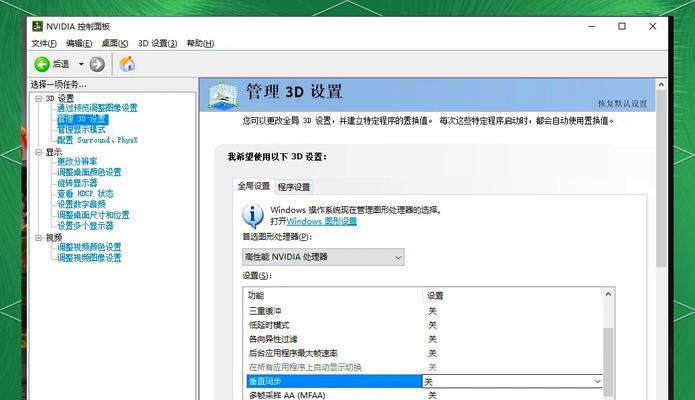Select 管理 3D 设置 in the tree
This screenshot has height=400, width=695.
pos(82,119)
